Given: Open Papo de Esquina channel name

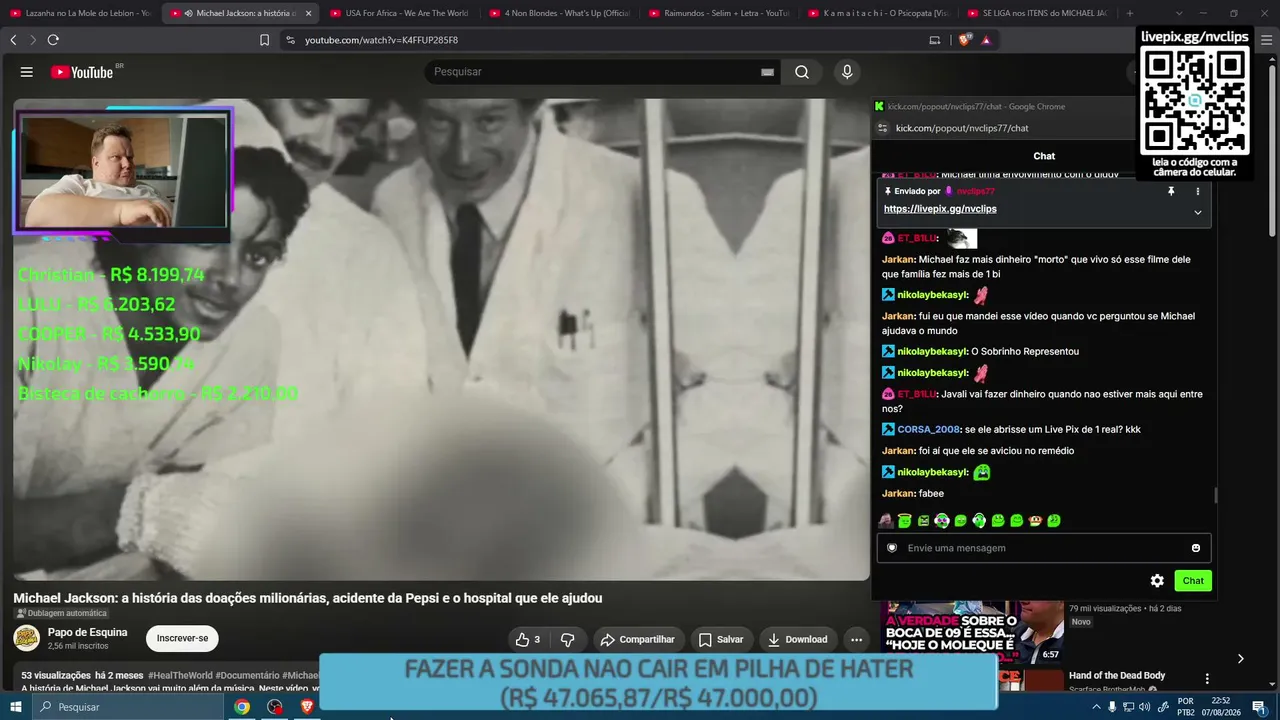Looking at the screenshot, I should (87, 632).
